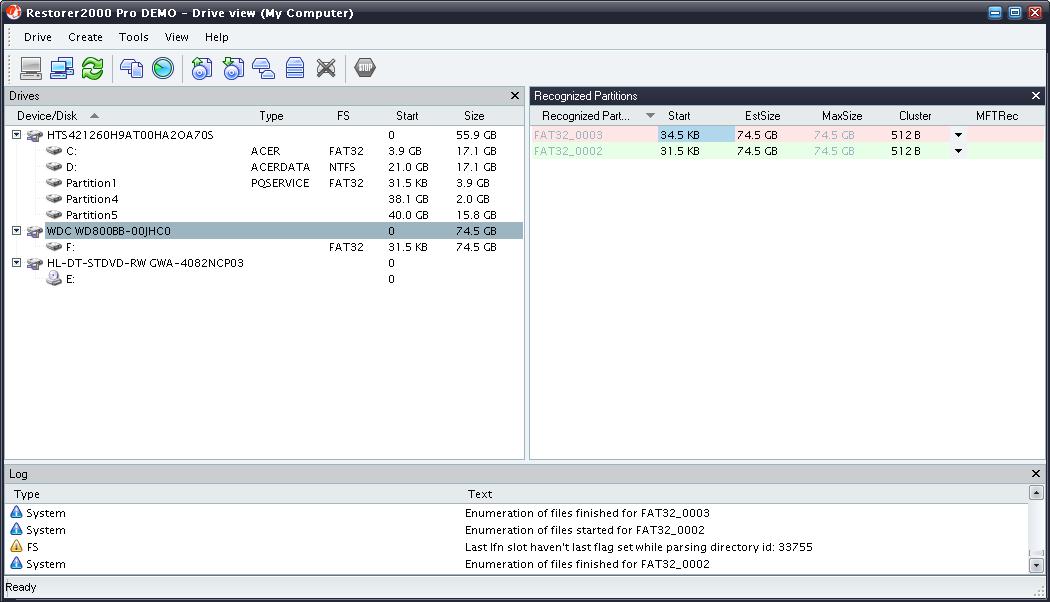1050x602 pixels.
Task: Click the yellow warning icon beside FS log entry
Action: coord(17,546)
